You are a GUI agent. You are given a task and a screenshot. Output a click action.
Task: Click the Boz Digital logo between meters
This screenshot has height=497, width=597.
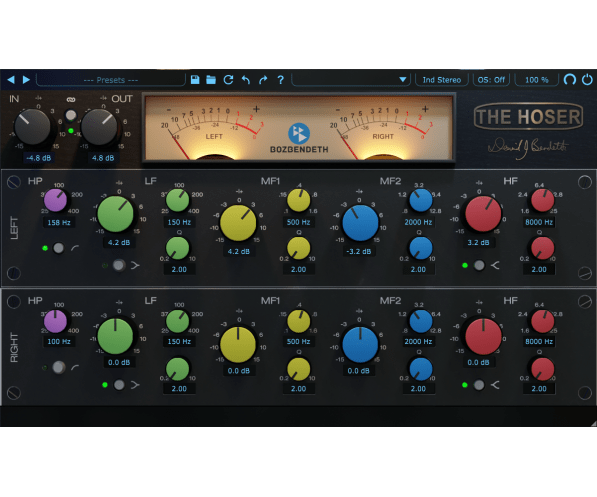(299, 133)
